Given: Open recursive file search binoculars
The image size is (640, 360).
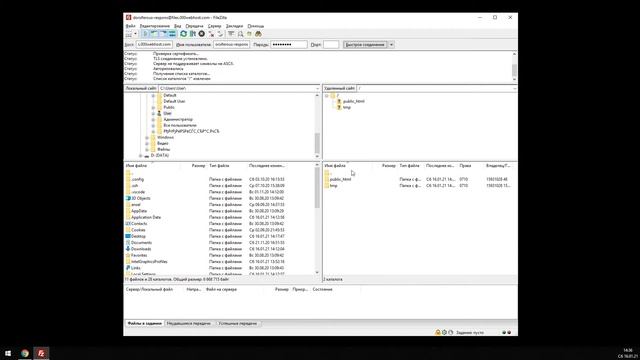Looking at the screenshot, I should click(x=258, y=34).
